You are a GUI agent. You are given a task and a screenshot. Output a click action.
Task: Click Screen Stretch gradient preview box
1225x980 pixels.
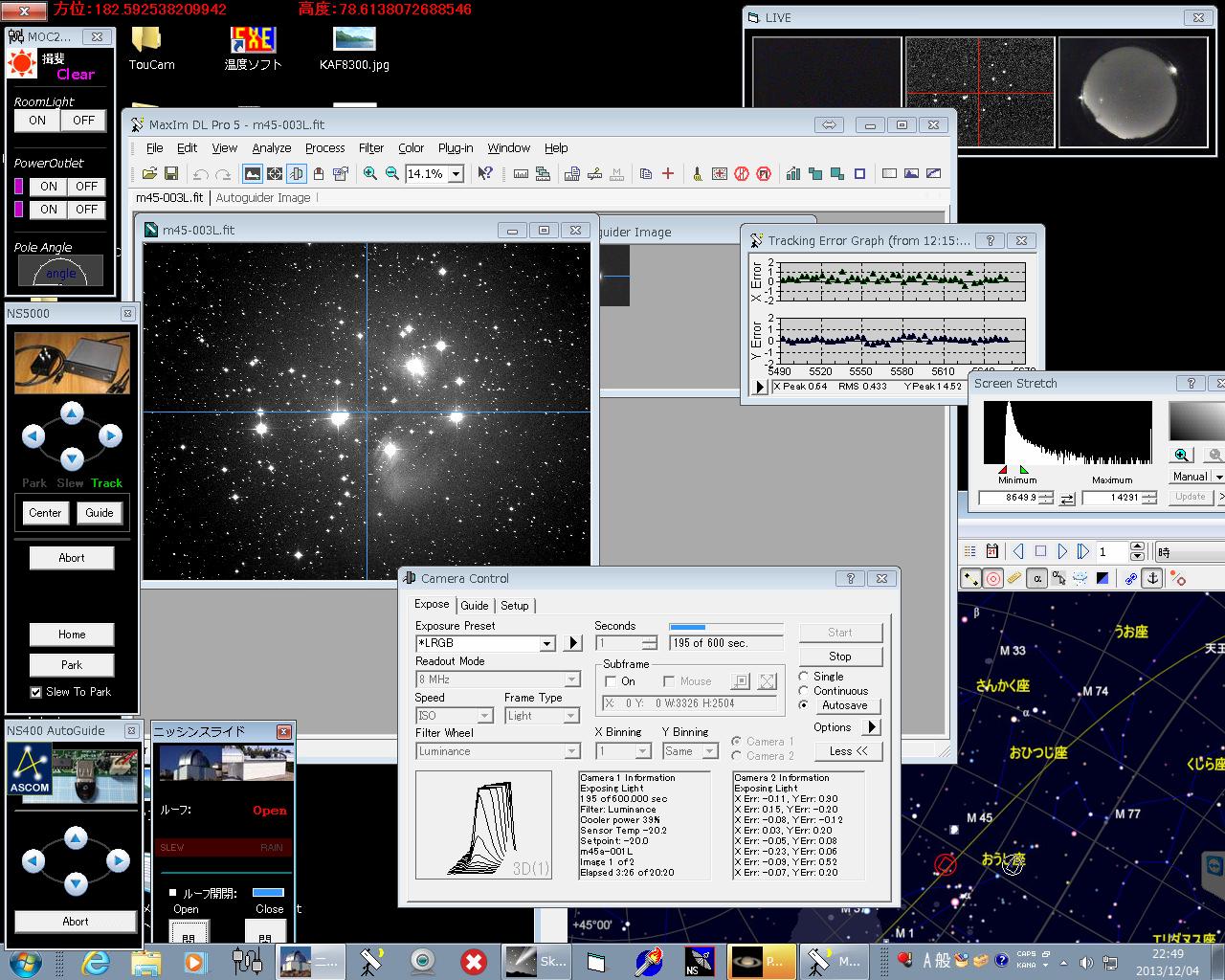[x=1196, y=419]
